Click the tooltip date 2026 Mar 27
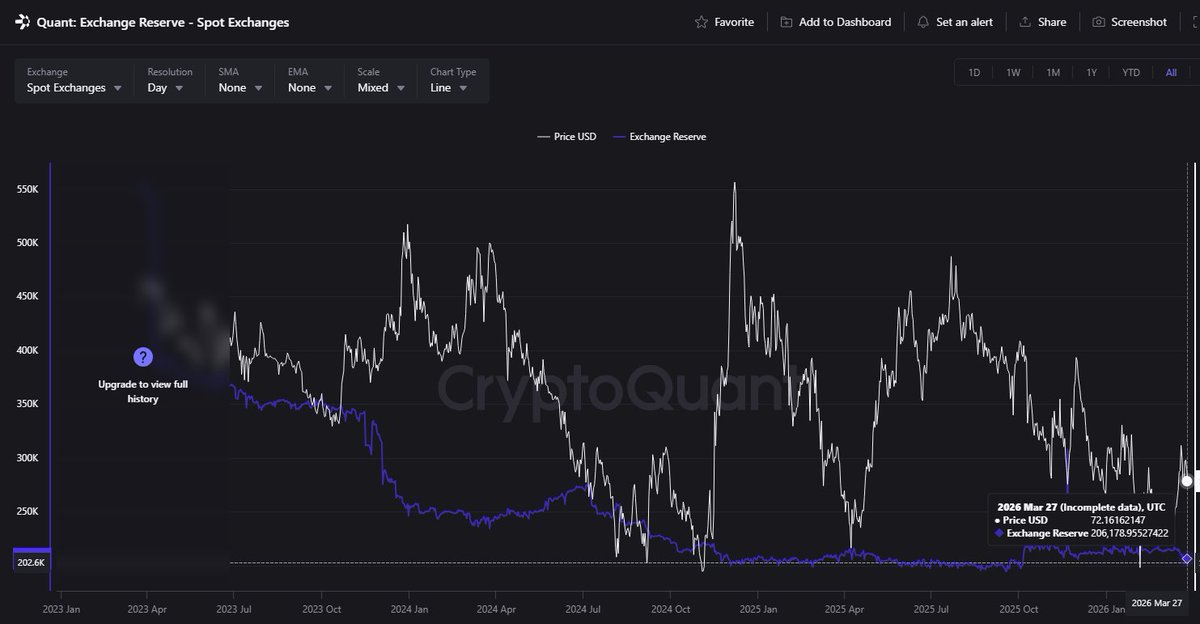The width and height of the screenshot is (1200, 624). click(1025, 507)
